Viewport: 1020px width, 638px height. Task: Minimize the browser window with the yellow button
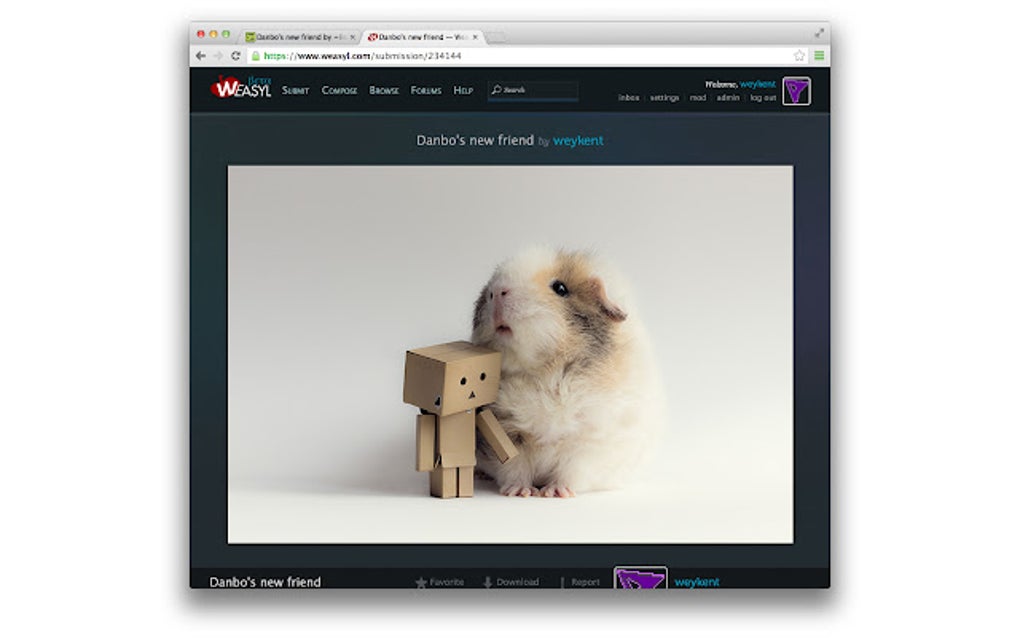point(213,34)
